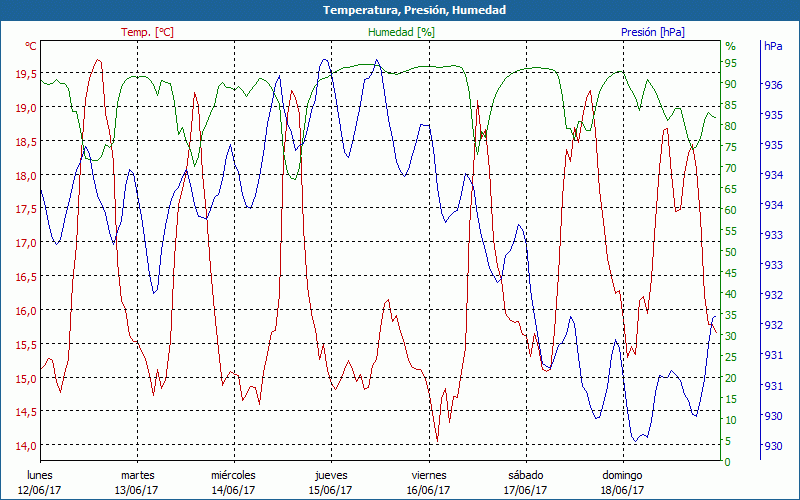Click the 95 value on the humidity axis

[731, 63]
